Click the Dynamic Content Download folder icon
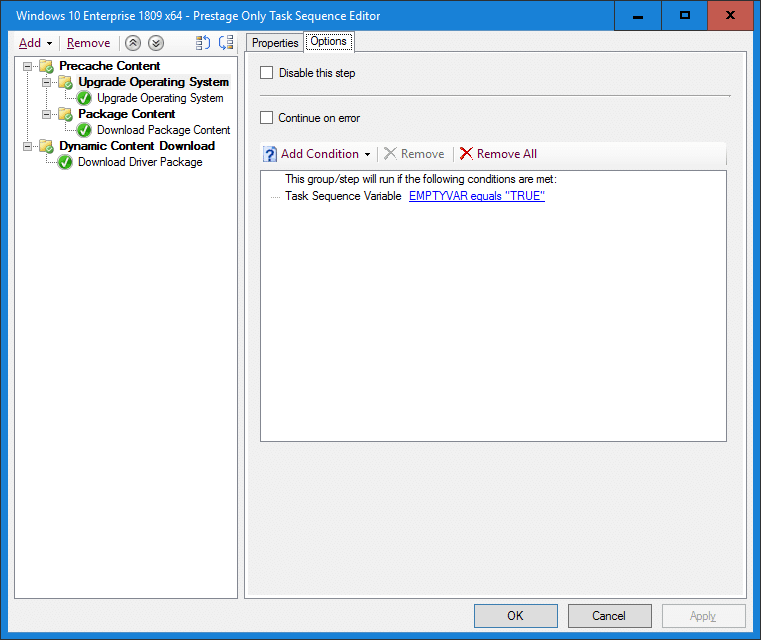 (x=47, y=147)
